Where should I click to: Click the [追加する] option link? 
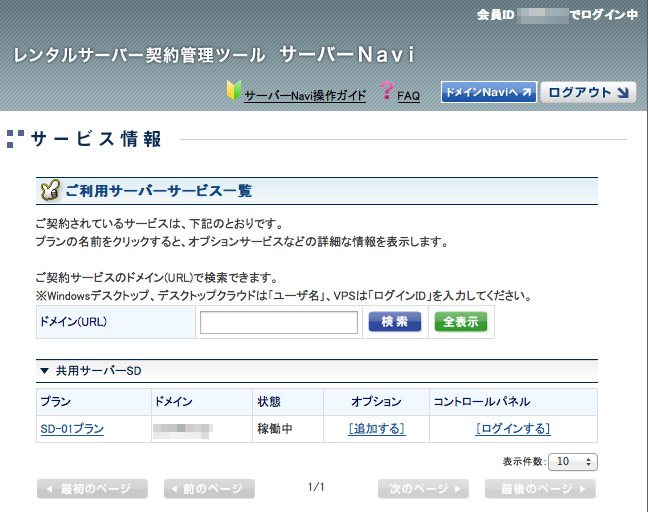[x=376, y=429]
